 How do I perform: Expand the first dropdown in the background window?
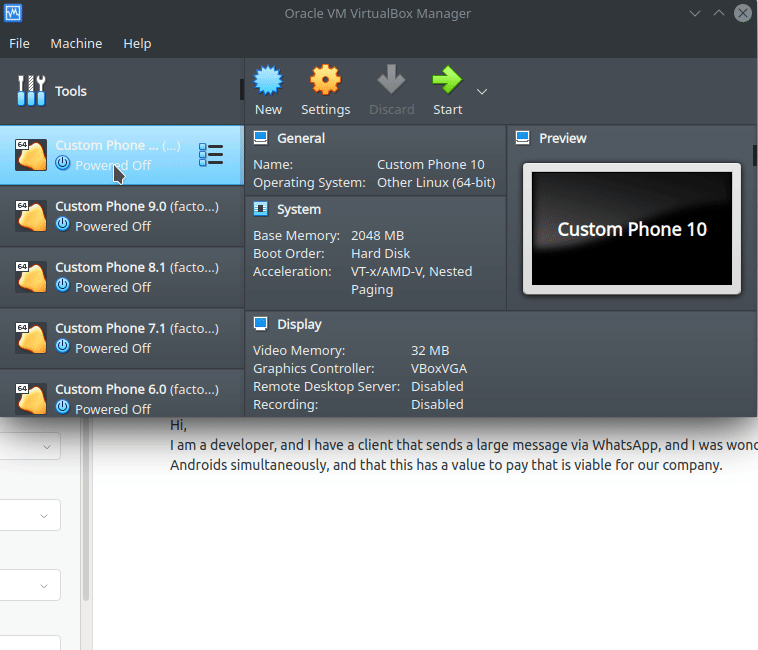point(46,447)
